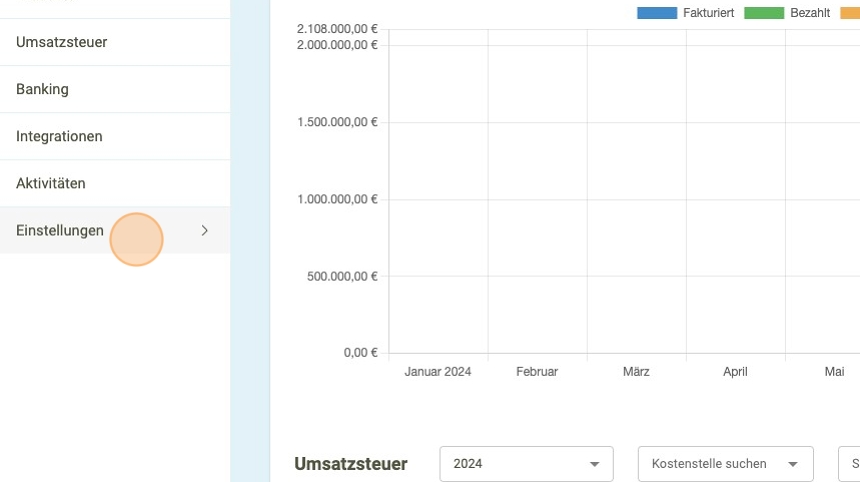Image resolution: width=860 pixels, height=482 pixels.
Task: Click the Januar 2024 axis label
Action: pos(438,372)
